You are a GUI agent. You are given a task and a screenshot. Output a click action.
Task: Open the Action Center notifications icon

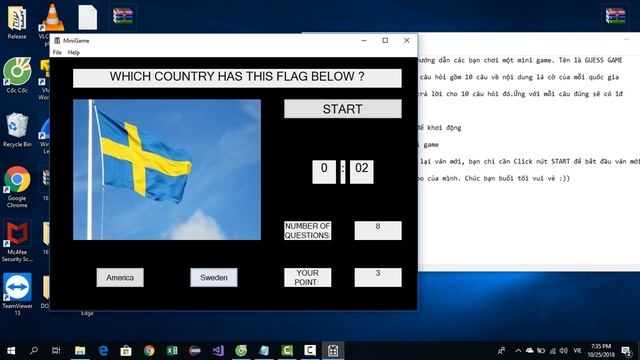coord(627,351)
